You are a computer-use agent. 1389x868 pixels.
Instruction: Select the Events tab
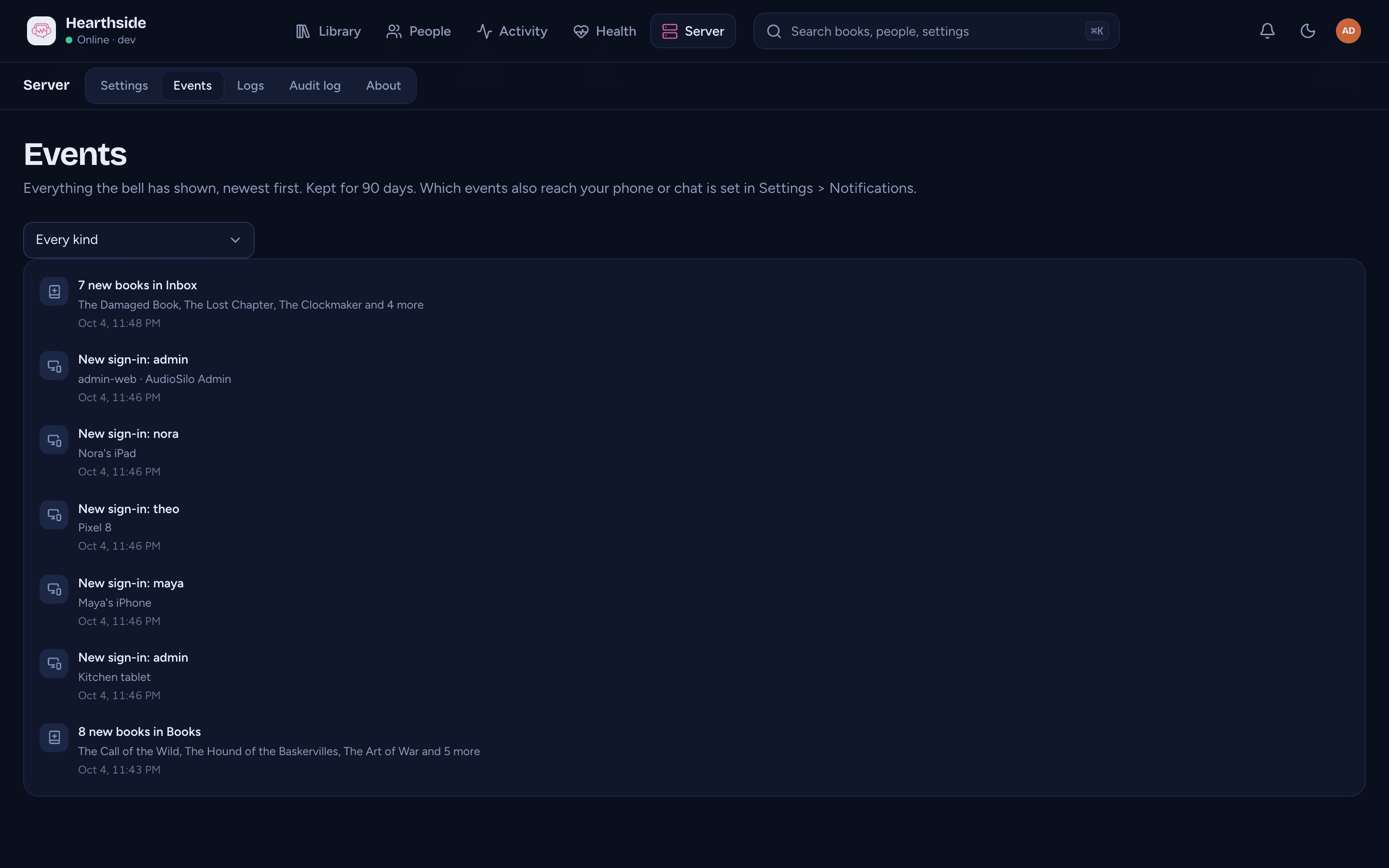click(192, 85)
